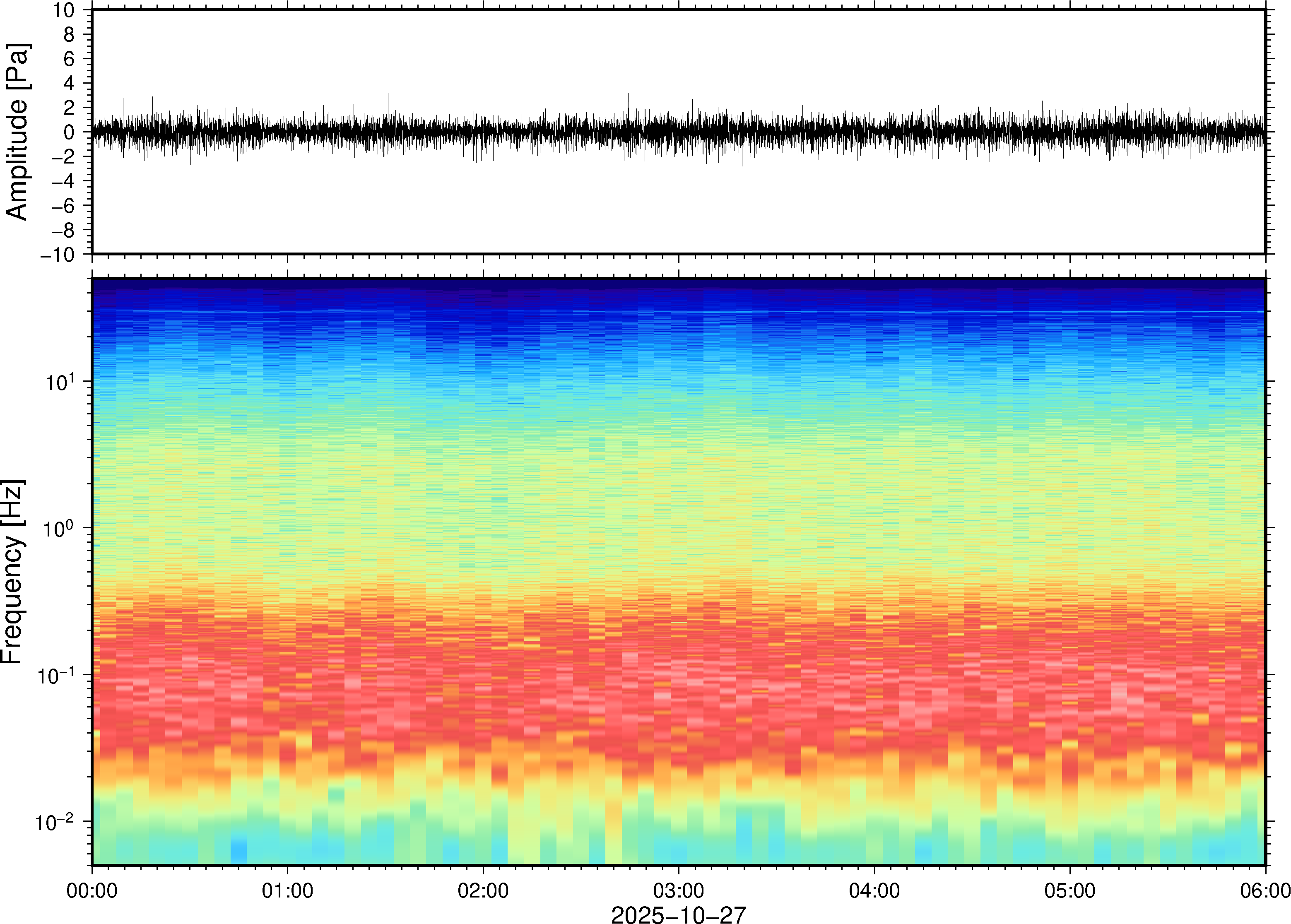Click the -4 amplitude tick label

(63, 181)
